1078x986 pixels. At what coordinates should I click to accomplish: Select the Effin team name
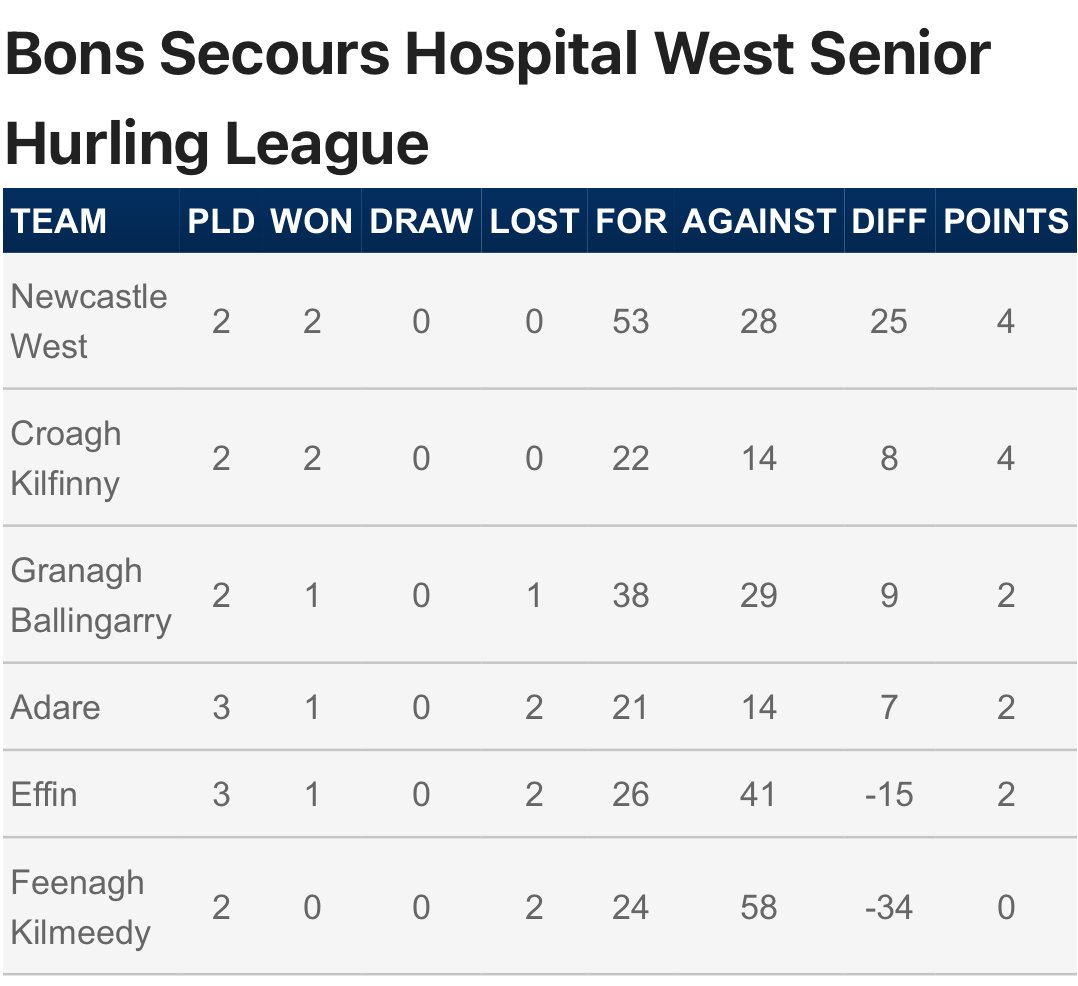click(x=44, y=794)
